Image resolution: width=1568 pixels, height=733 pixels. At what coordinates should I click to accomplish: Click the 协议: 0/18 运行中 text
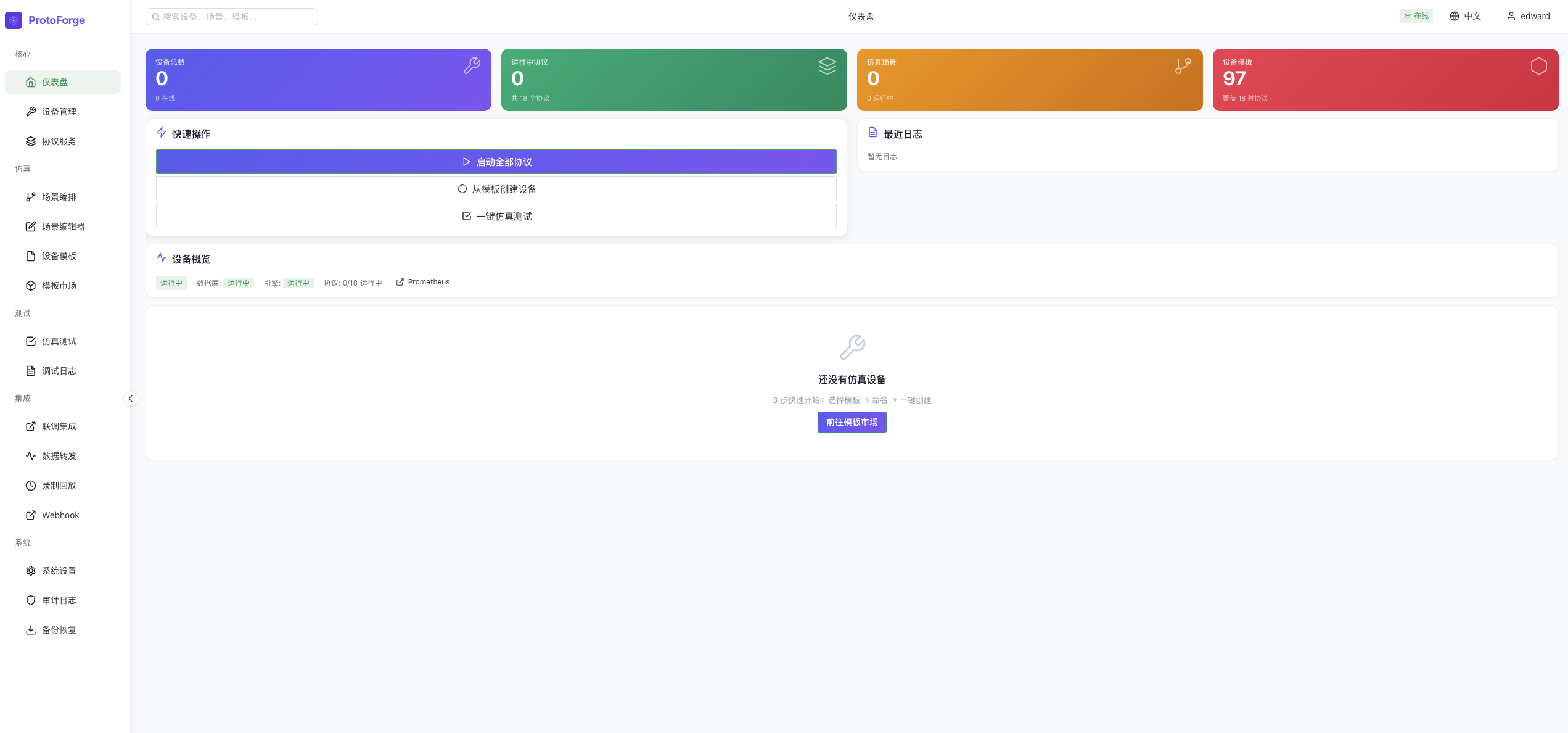click(x=353, y=283)
